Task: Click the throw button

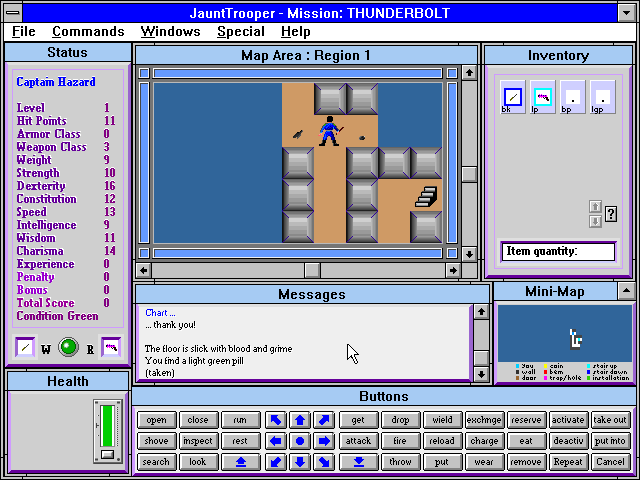Action: coord(400,462)
